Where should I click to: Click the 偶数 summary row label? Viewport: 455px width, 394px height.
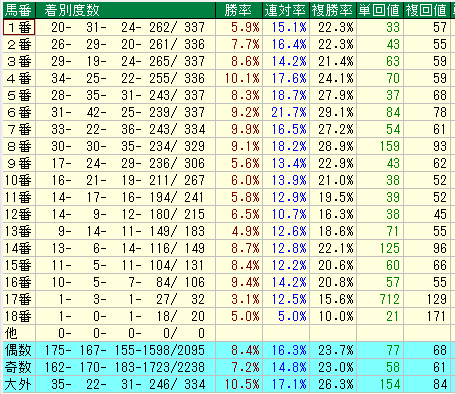19,350
